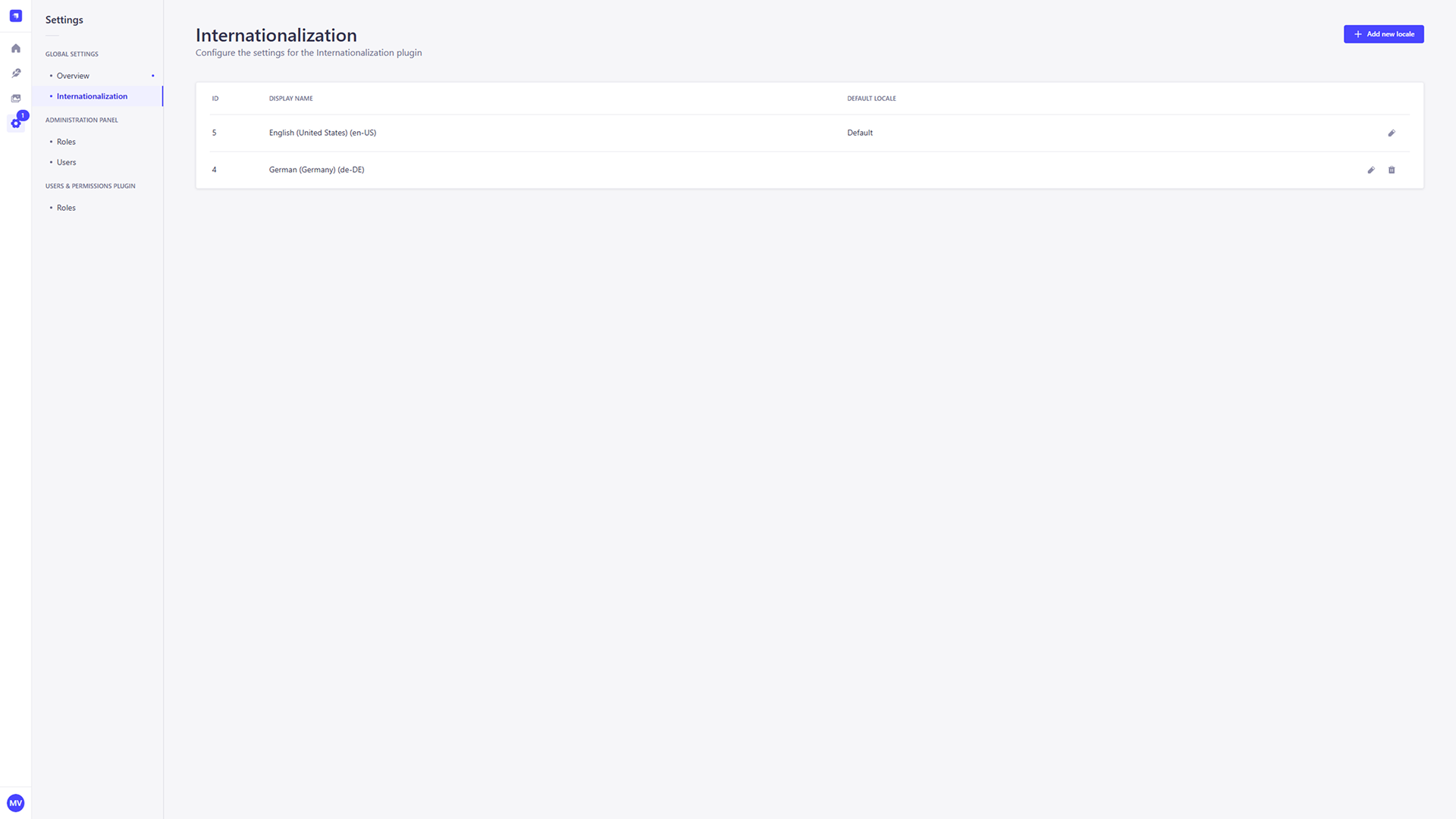Select the row for locale ID 5
1456x819 pixels.
click(531, 133)
